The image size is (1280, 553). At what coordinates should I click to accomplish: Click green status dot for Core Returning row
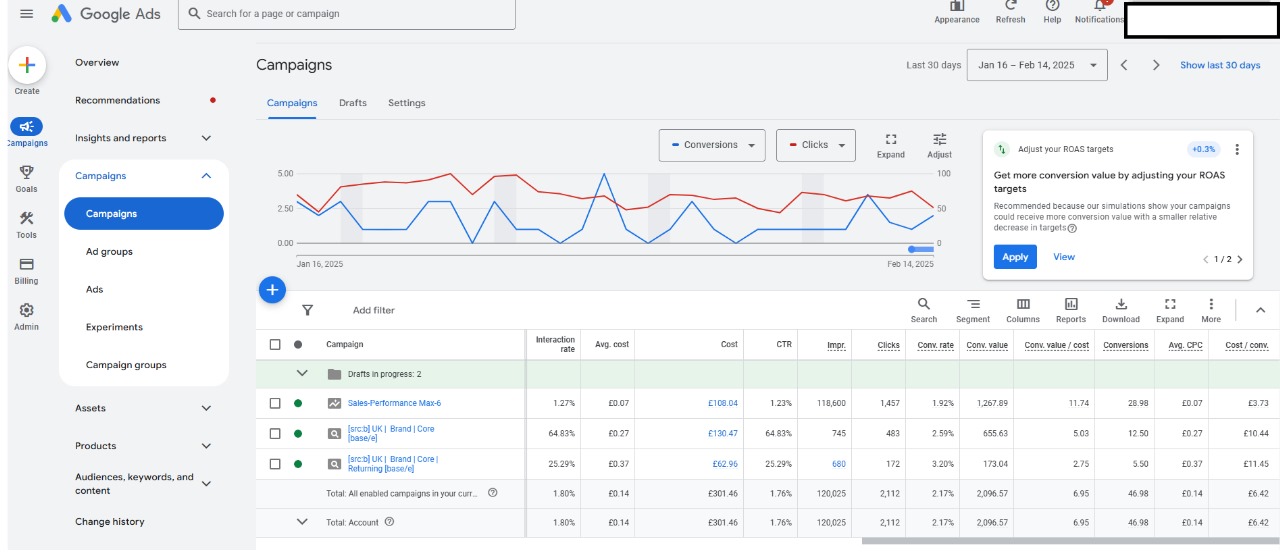click(297, 463)
